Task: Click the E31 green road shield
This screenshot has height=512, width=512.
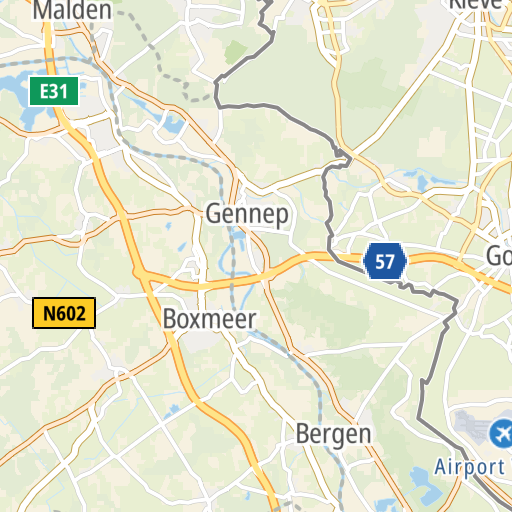Action: 54,91
